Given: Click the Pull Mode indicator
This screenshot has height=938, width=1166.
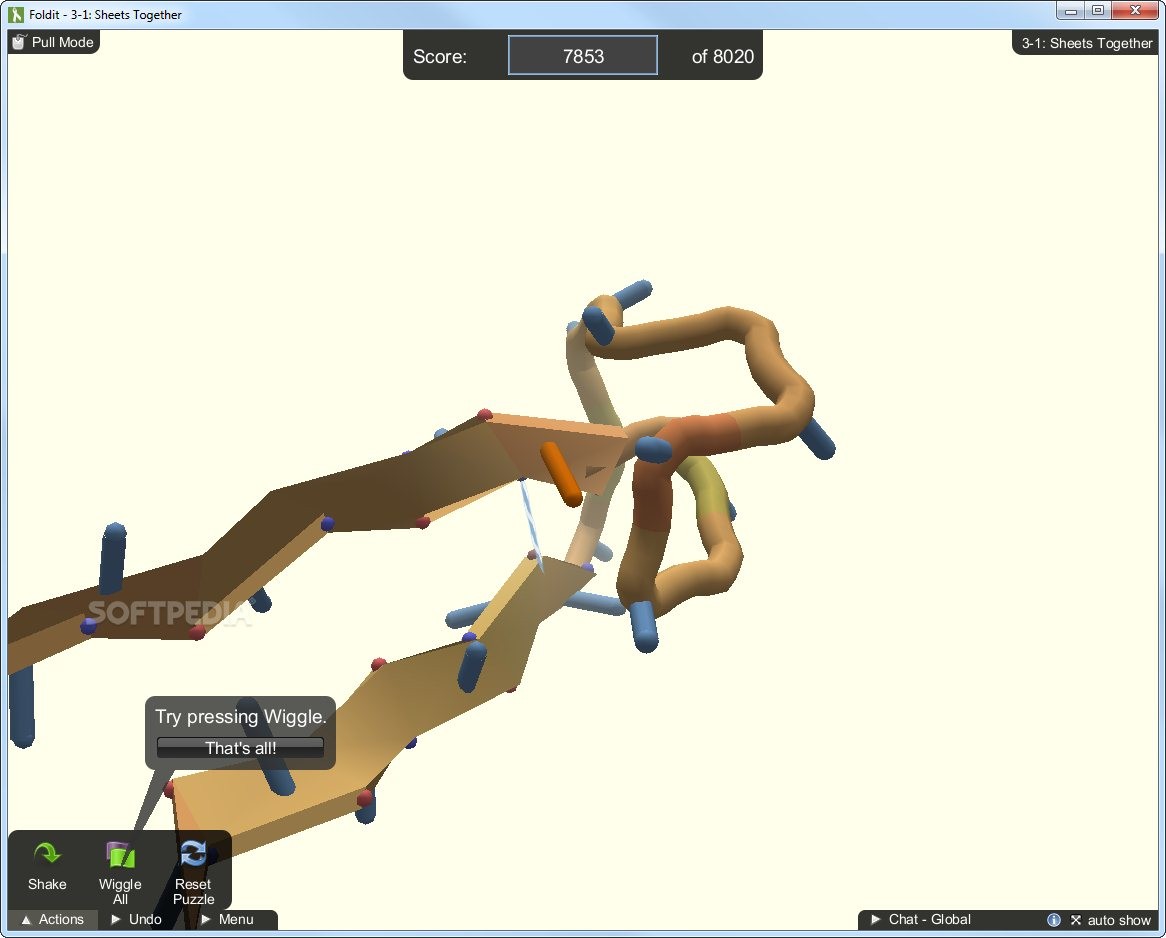Looking at the screenshot, I should pyautogui.click(x=54, y=42).
